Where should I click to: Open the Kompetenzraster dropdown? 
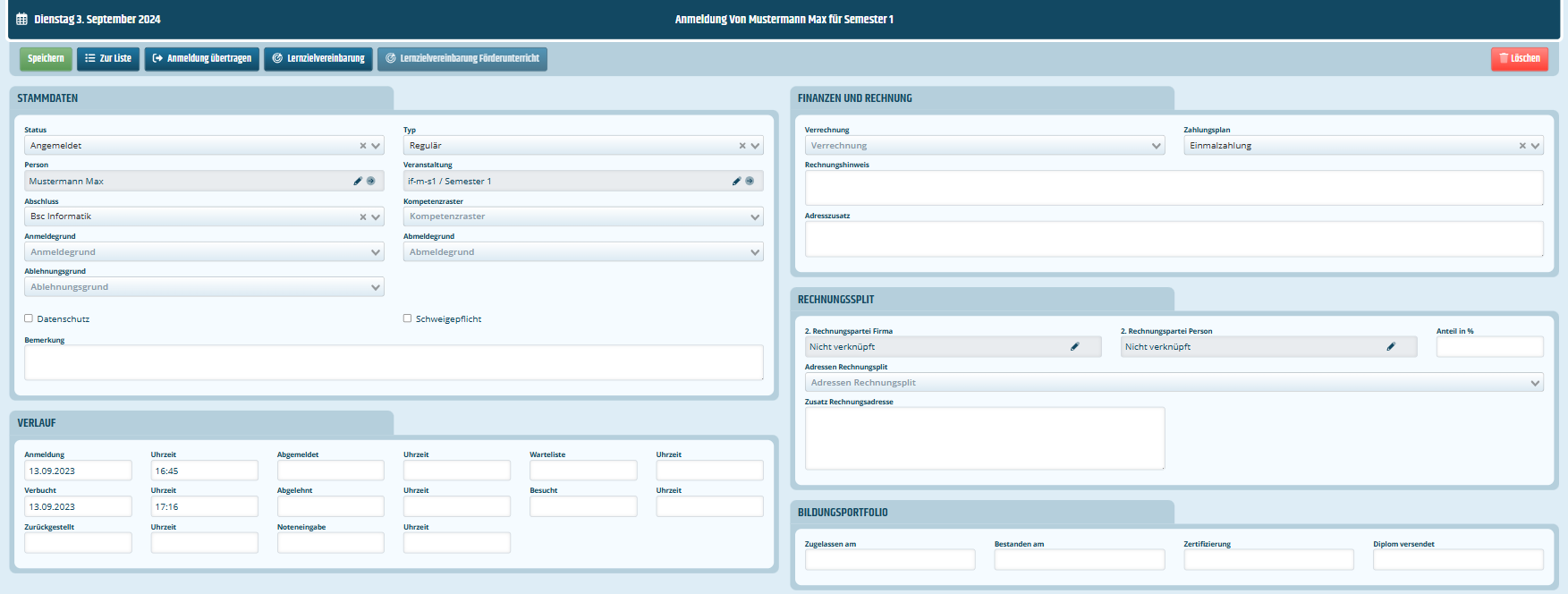pyautogui.click(x=583, y=216)
